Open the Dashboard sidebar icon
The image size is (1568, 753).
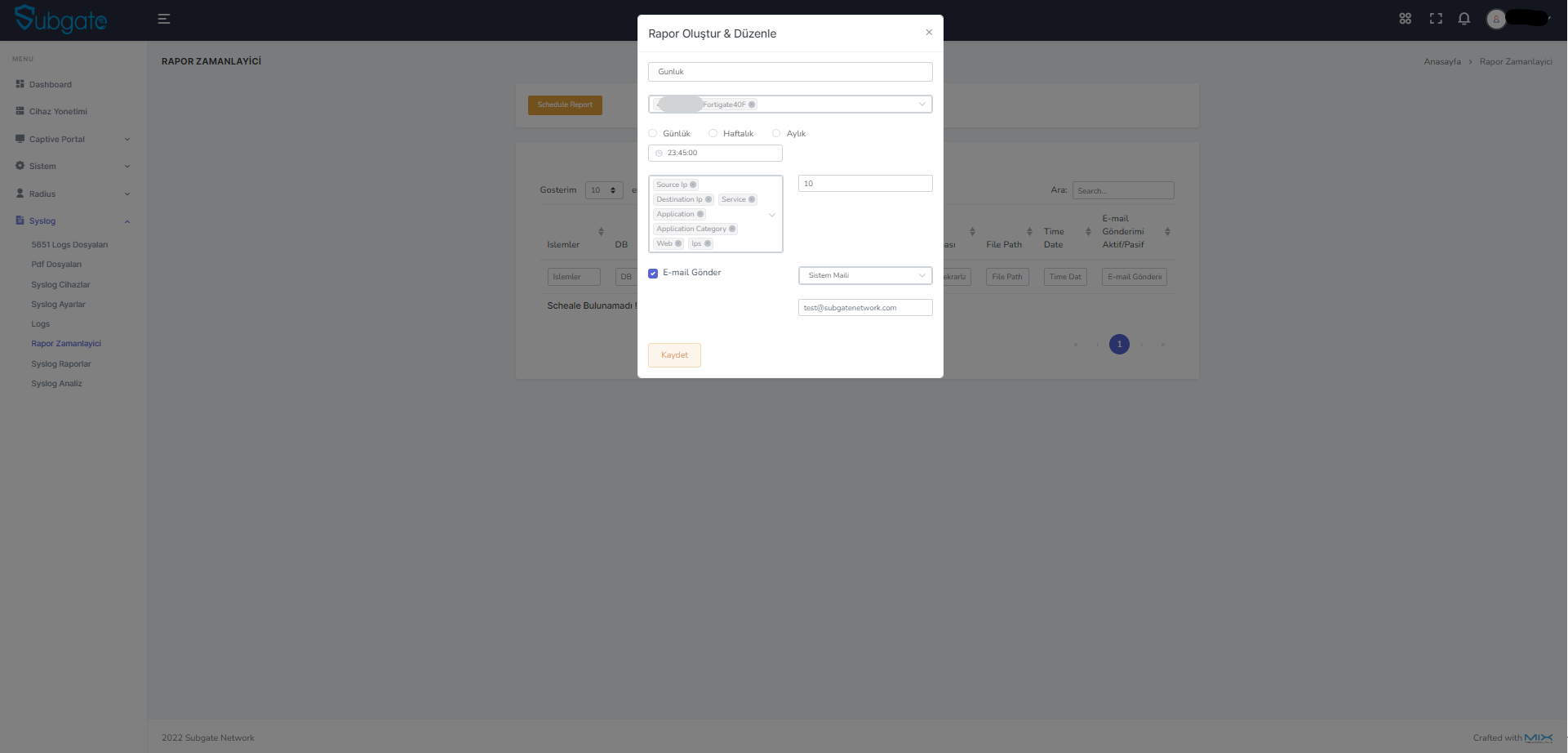pyautogui.click(x=20, y=84)
